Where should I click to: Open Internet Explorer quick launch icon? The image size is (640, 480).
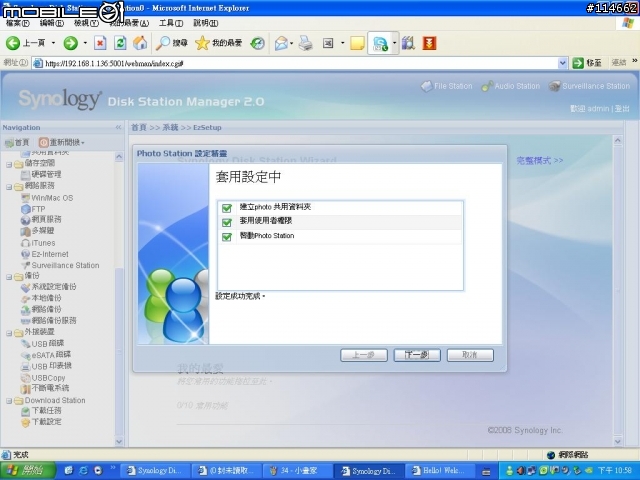83,471
